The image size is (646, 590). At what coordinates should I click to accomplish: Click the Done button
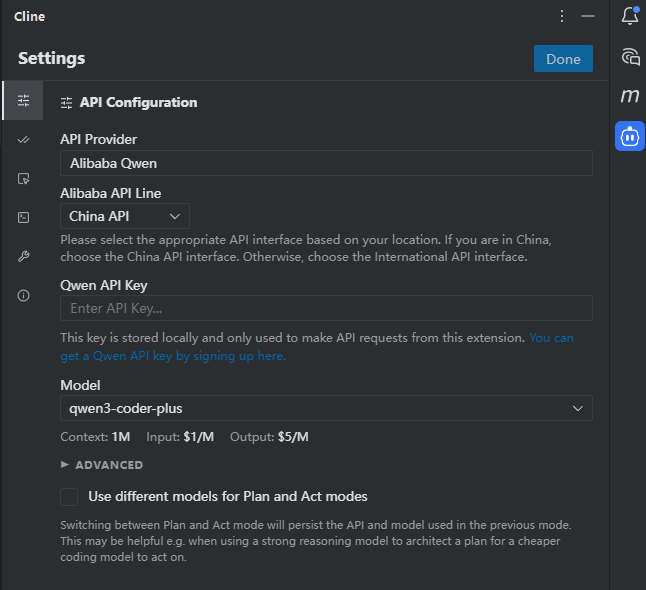pyautogui.click(x=563, y=59)
